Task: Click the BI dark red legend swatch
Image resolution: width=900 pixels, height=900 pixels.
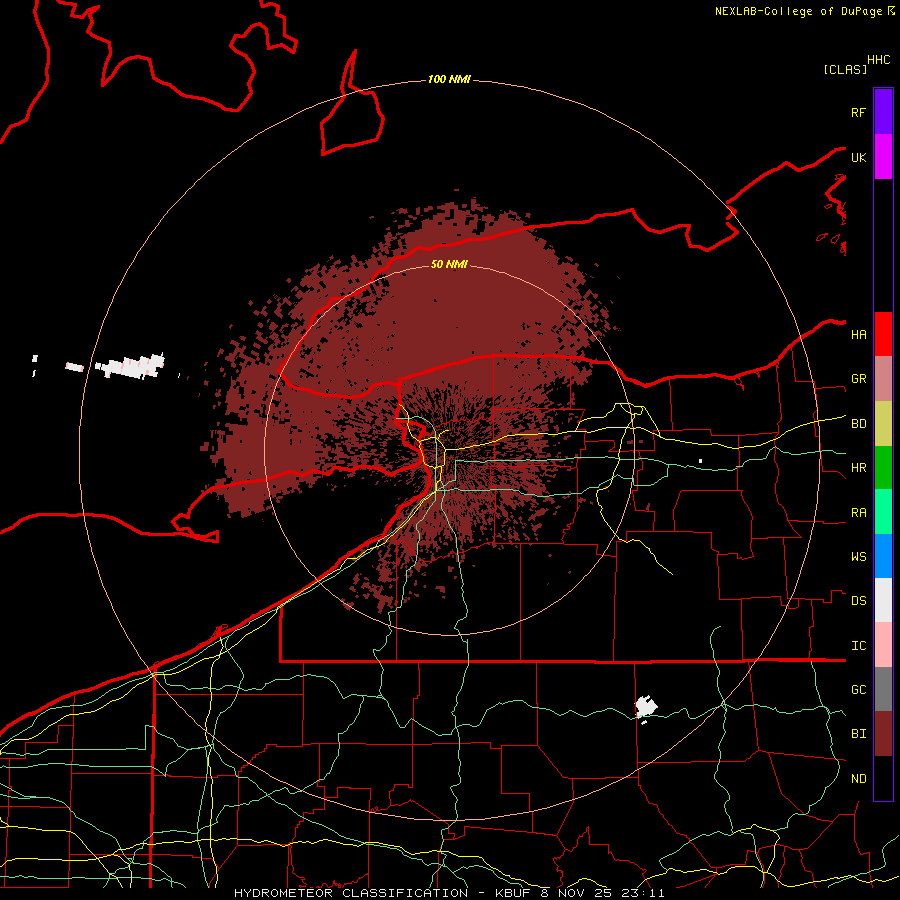Action: [883, 734]
